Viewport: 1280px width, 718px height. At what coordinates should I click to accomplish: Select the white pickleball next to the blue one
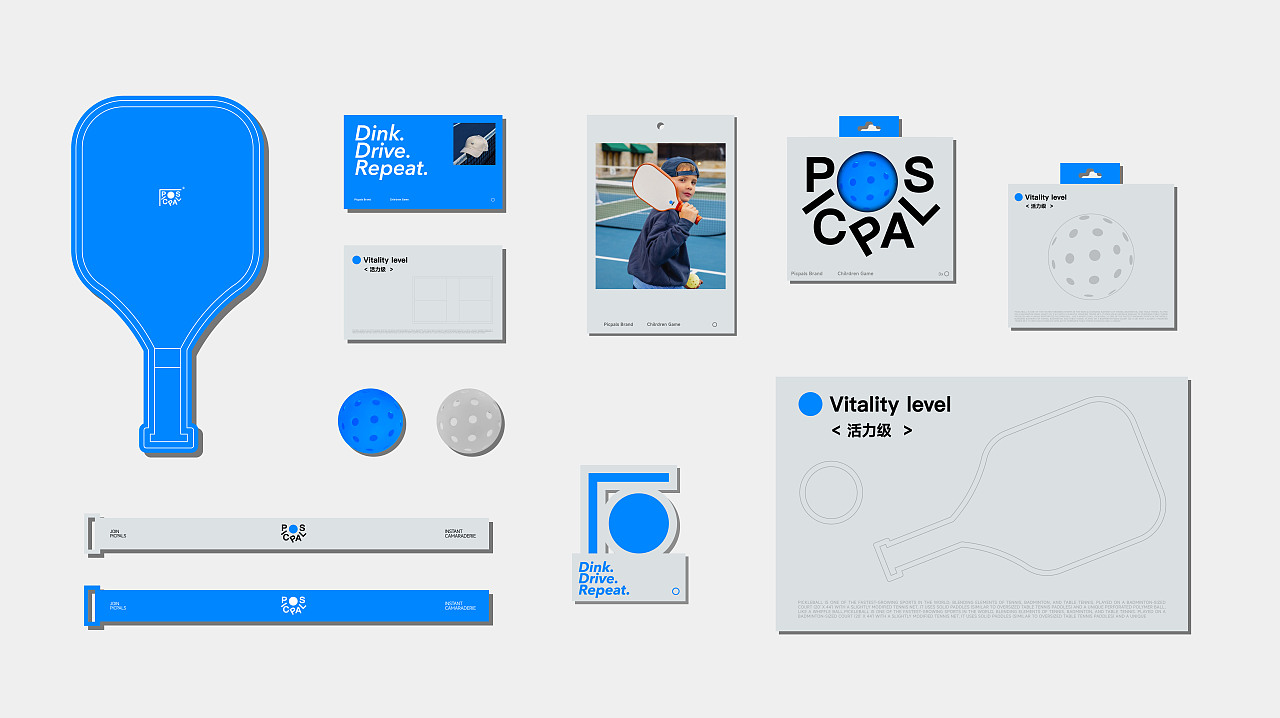[x=470, y=421]
